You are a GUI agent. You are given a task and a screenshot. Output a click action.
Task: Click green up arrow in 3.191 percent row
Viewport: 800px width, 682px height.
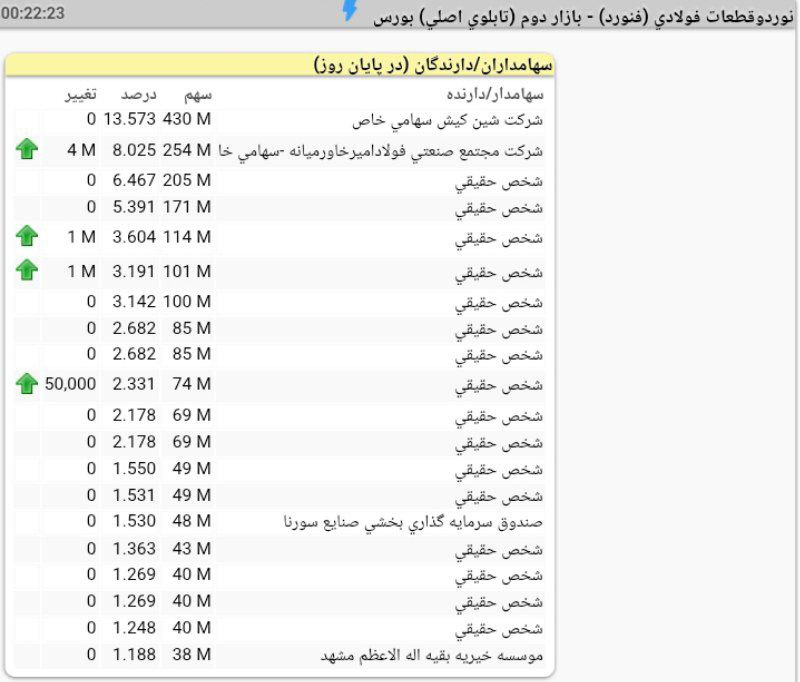27,270
